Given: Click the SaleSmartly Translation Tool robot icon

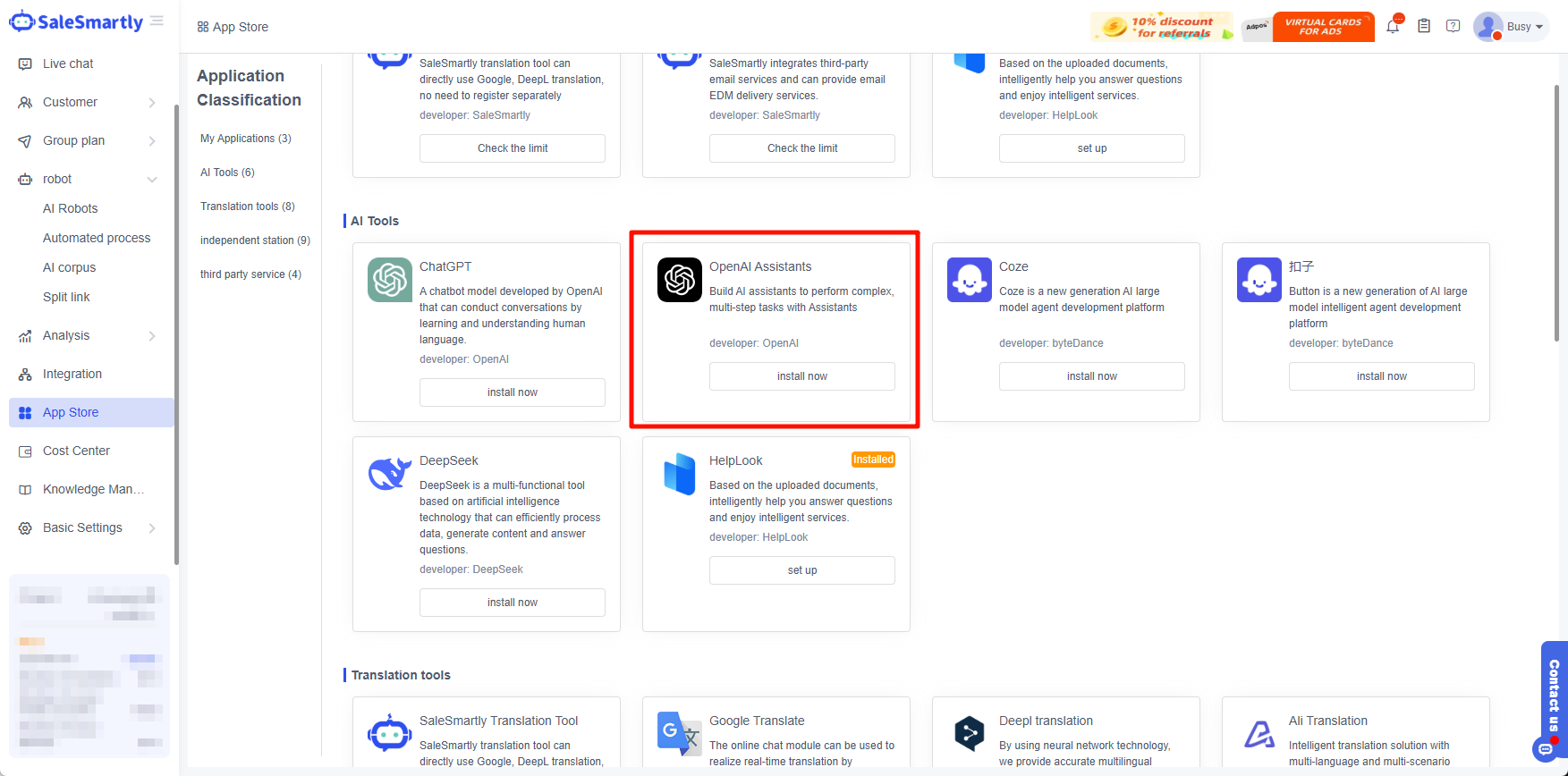Looking at the screenshot, I should point(390,734).
